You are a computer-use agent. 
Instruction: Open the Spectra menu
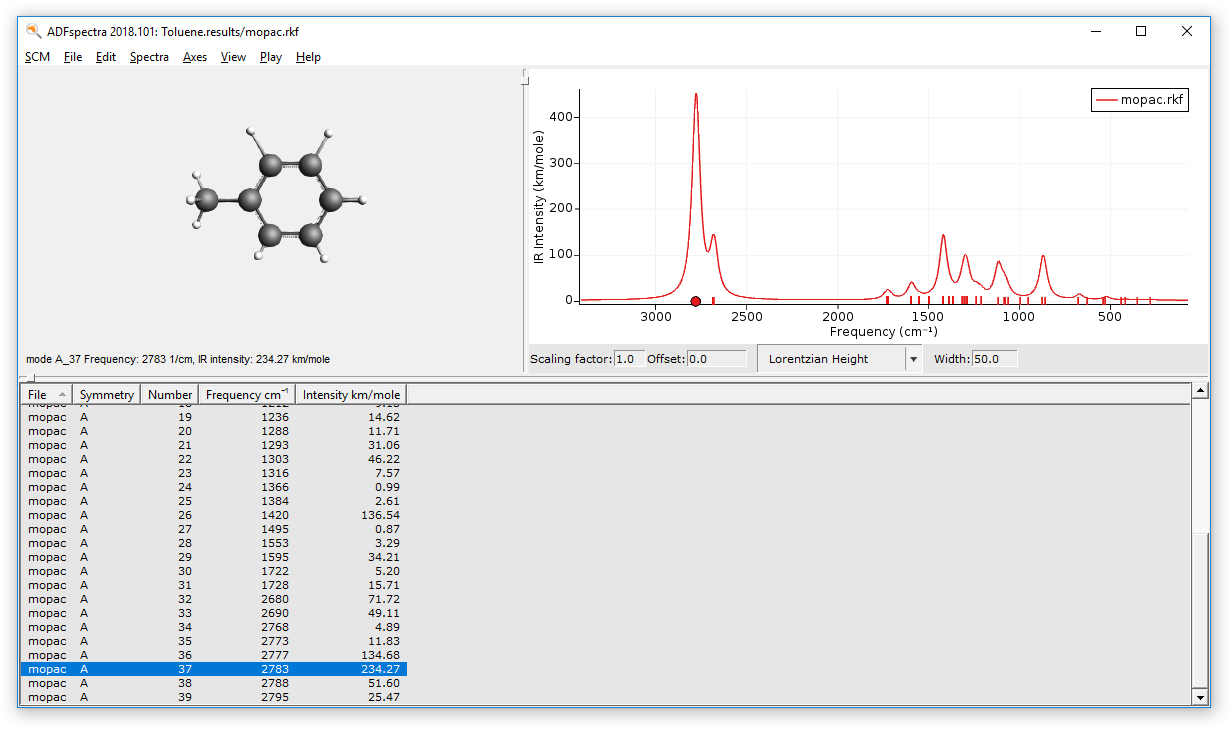(149, 57)
